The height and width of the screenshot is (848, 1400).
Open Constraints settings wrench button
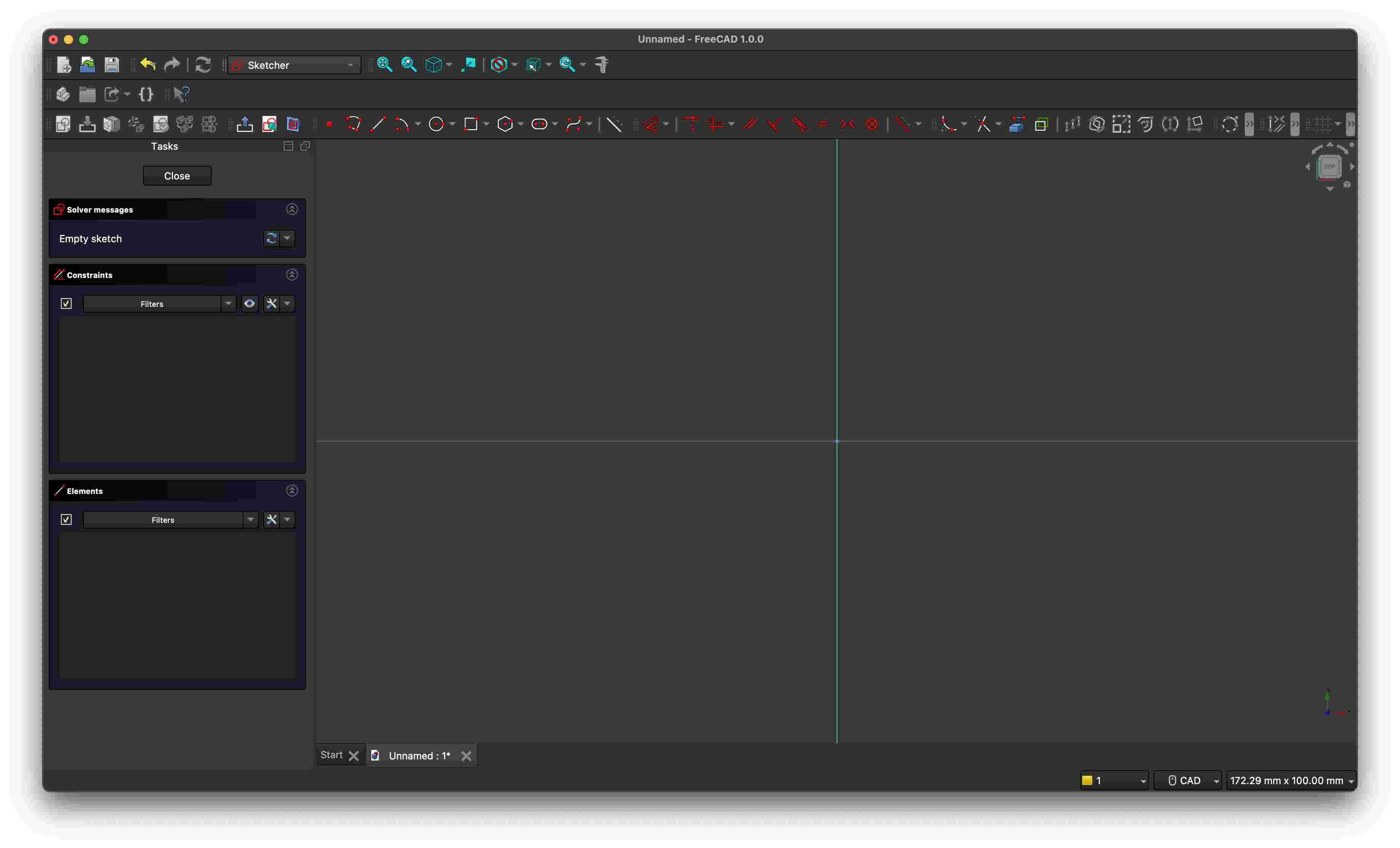[272, 304]
